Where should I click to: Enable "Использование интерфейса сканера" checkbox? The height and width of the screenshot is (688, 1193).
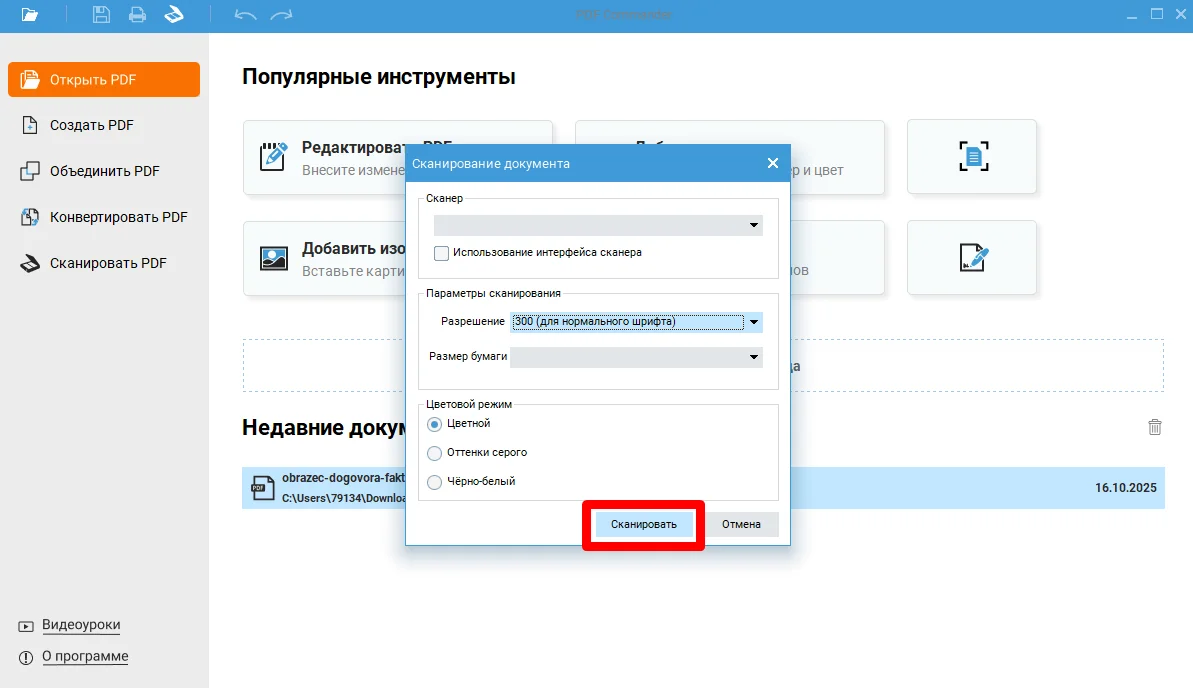click(441, 253)
